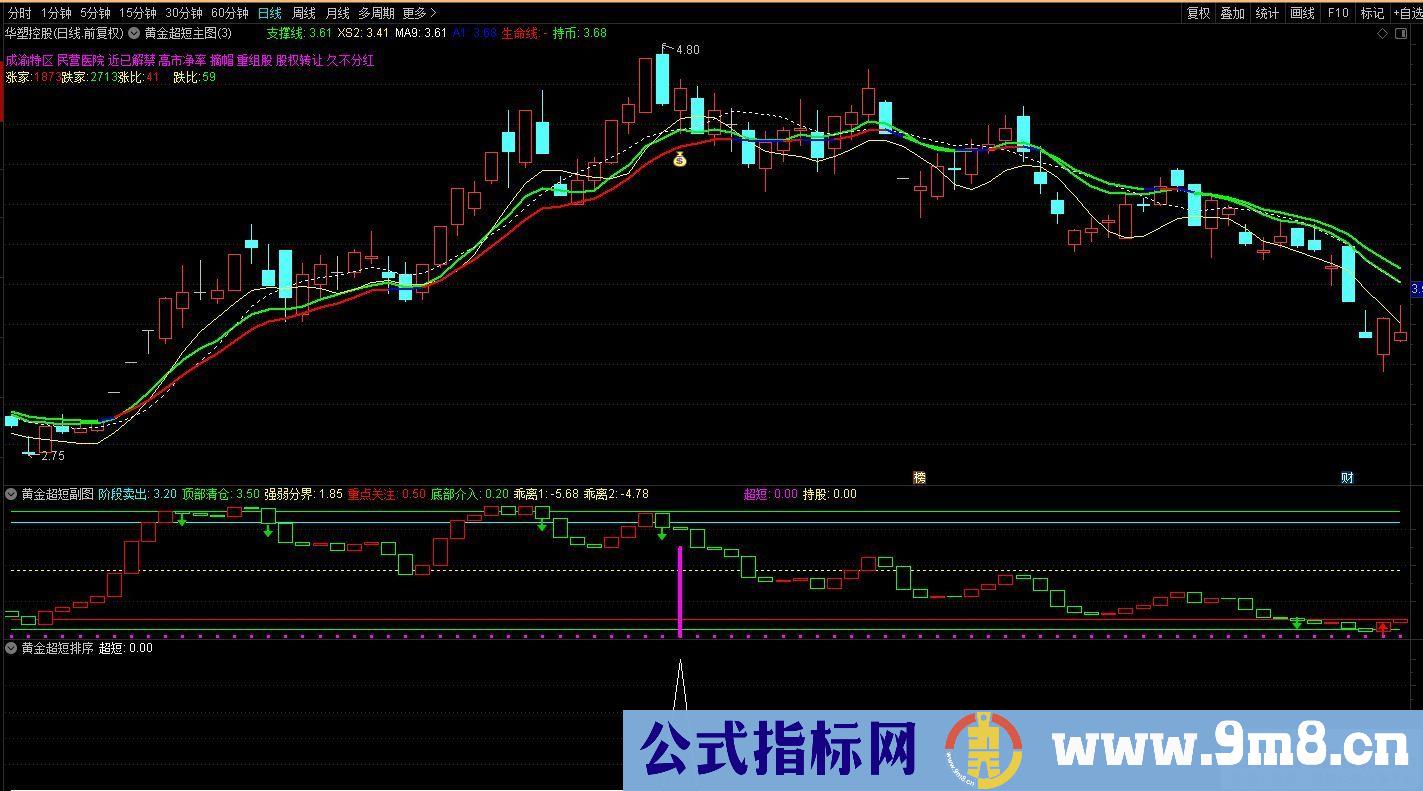This screenshot has width=1423, height=791.
Task: Expand the 黄金超短副图 indicator dropdown arrow
Action: (x=11, y=494)
